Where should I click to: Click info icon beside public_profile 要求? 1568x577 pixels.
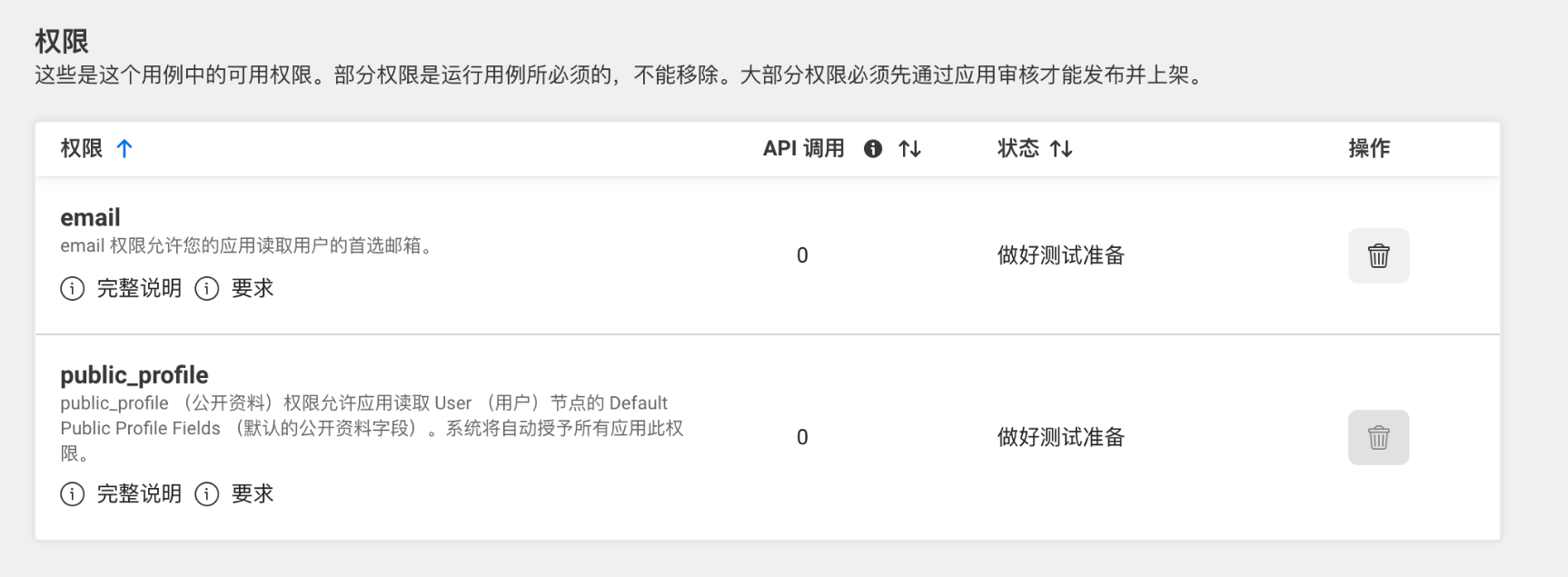coord(207,494)
